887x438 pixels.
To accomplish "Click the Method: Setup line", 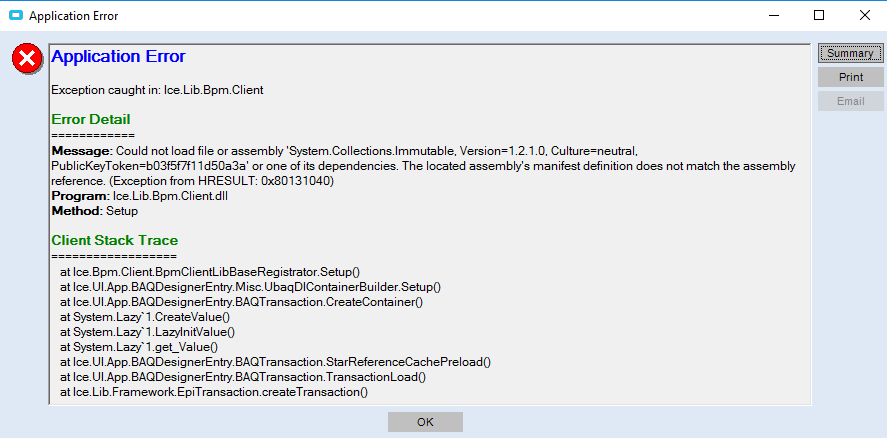I will click(95, 211).
